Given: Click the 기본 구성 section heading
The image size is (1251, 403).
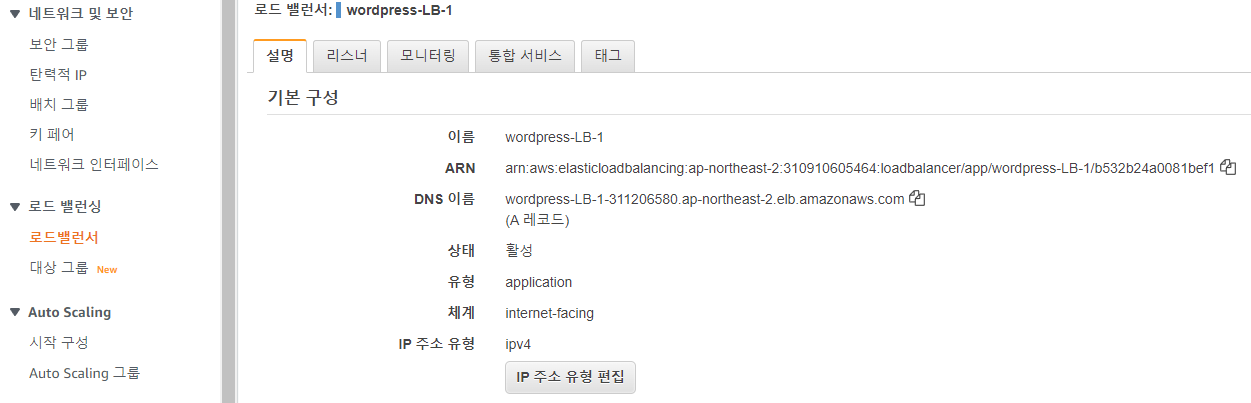Looking at the screenshot, I should [x=302, y=98].
